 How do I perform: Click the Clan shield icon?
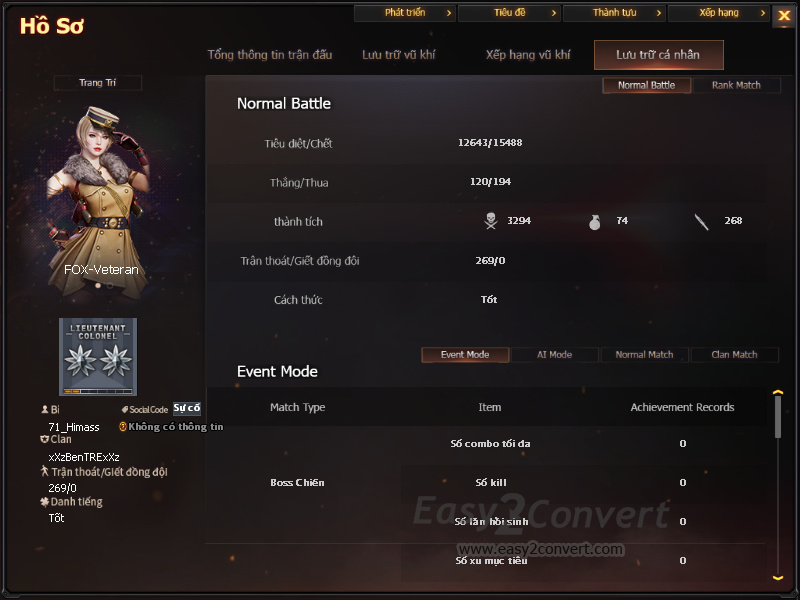click(x=44, y=439)
